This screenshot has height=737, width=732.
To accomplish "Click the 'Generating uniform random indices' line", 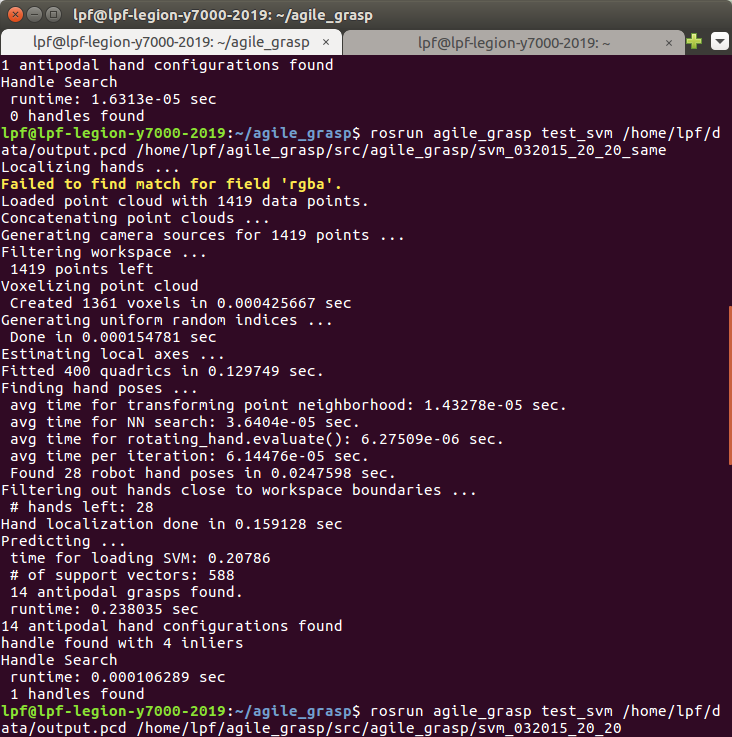I will pos(167,320).
